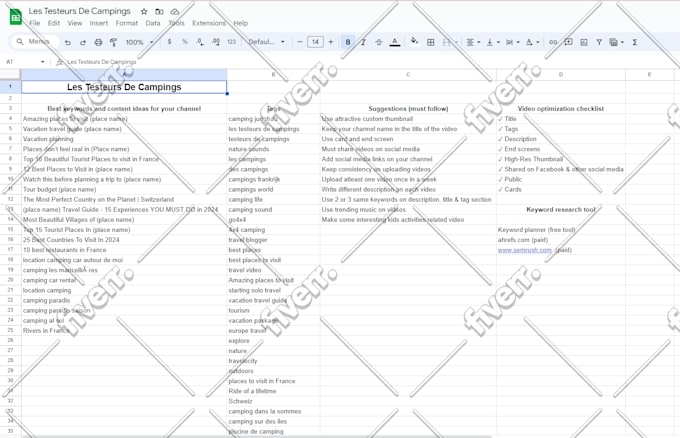680x438 pixels.
Task: Open text rotation dropdown
Action: coord(533,42)
